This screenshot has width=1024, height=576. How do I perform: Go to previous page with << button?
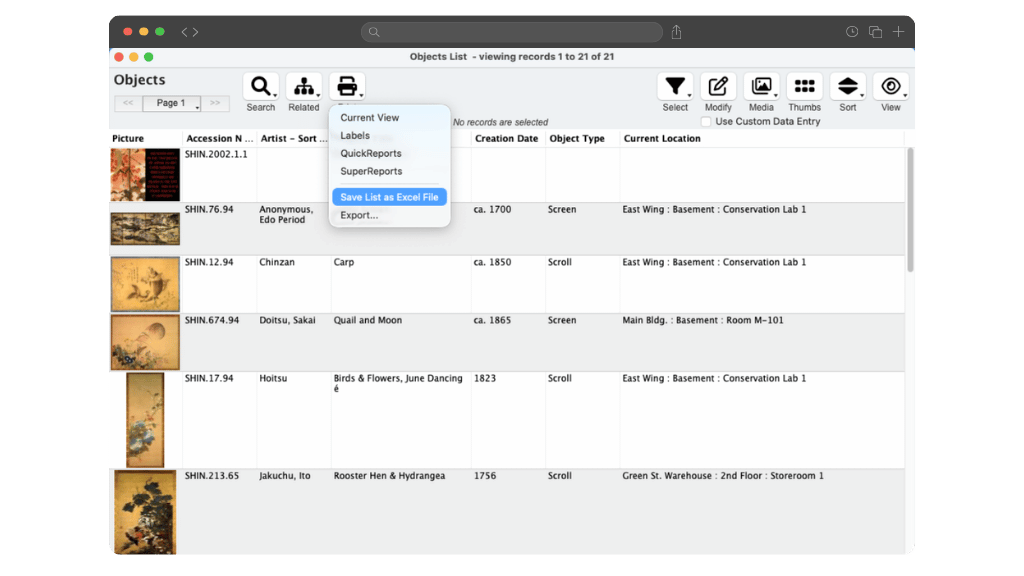(128, 103)
